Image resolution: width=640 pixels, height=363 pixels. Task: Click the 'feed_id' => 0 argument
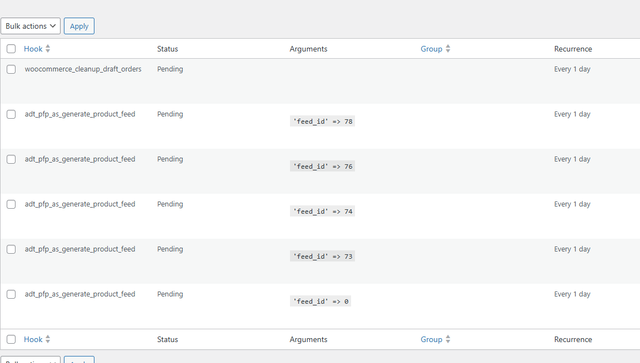pos(320,301)
